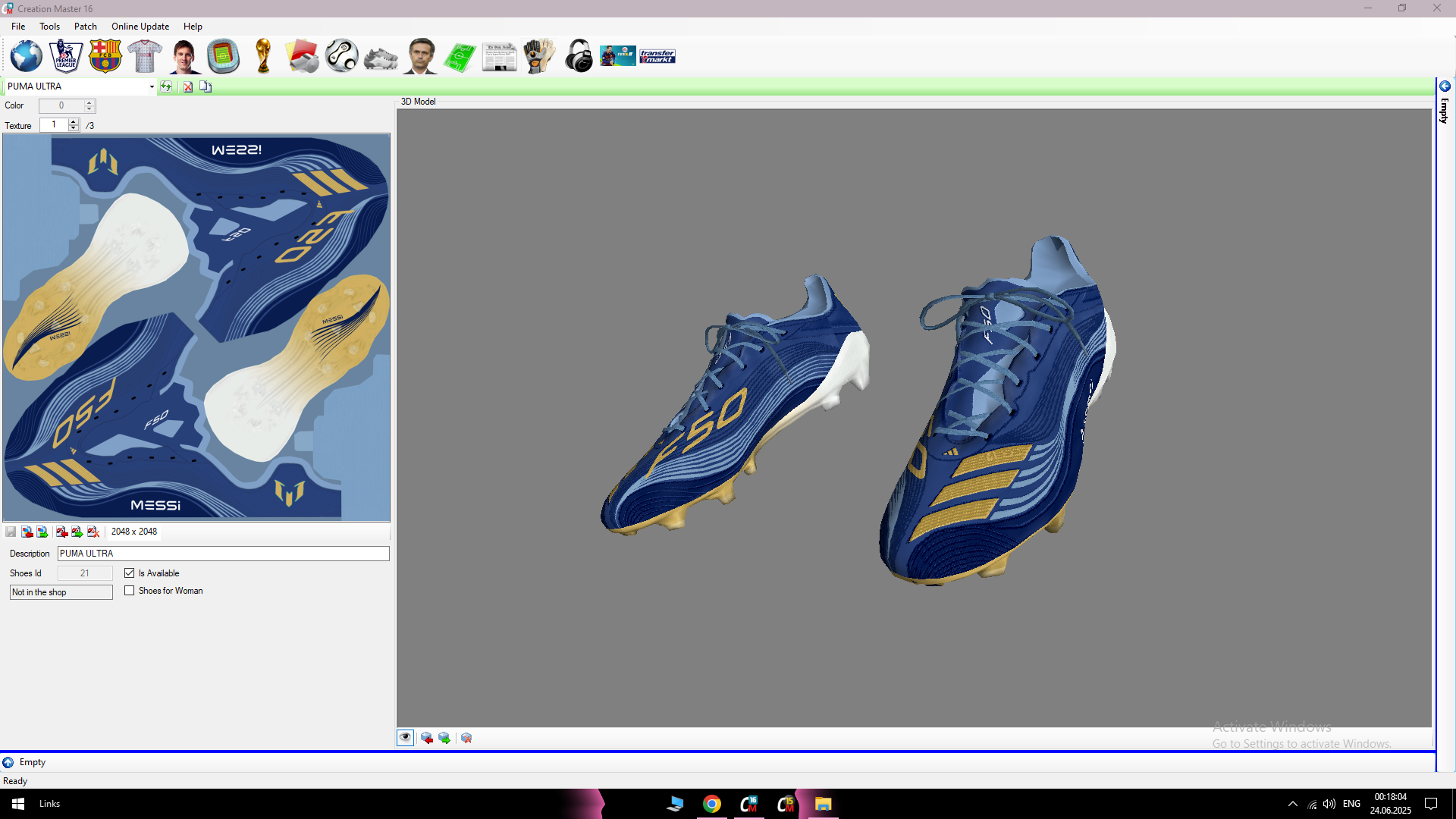The width and height of the screenshot is (1456, 819).
Task: Select the 3D Model tab label
Action: [419, 102]
